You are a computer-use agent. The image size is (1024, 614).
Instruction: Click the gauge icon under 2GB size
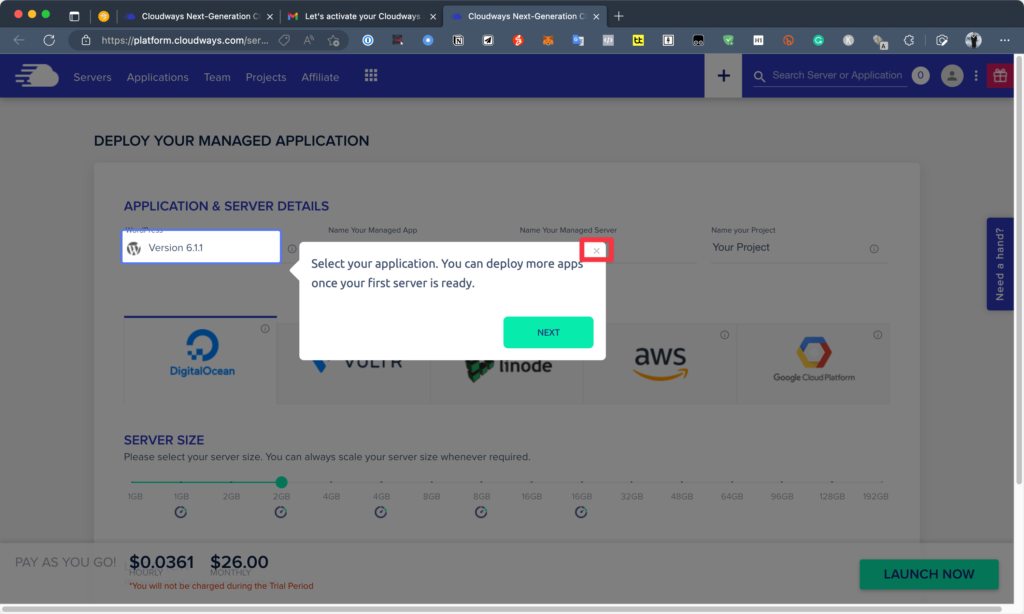tap(281, 512)
